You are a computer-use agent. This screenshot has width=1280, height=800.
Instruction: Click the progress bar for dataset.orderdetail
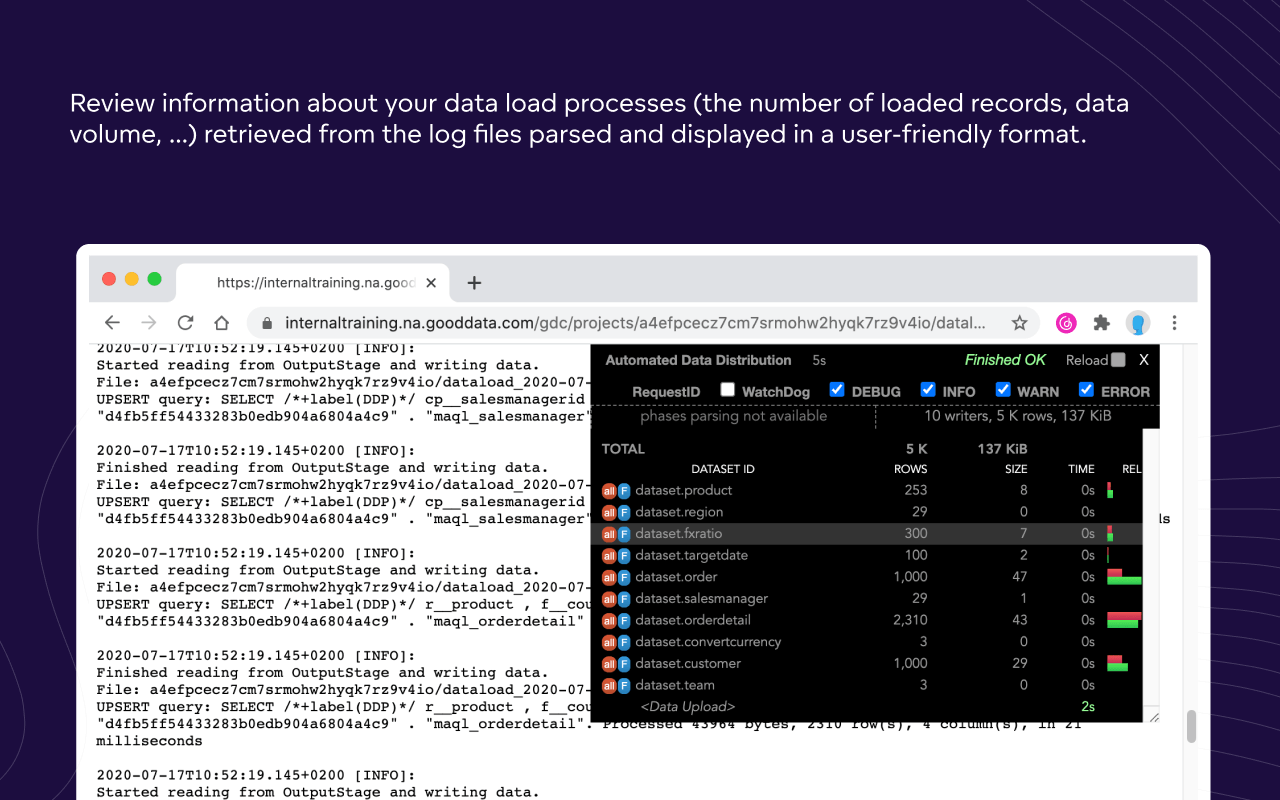(x=1124, y=620)
